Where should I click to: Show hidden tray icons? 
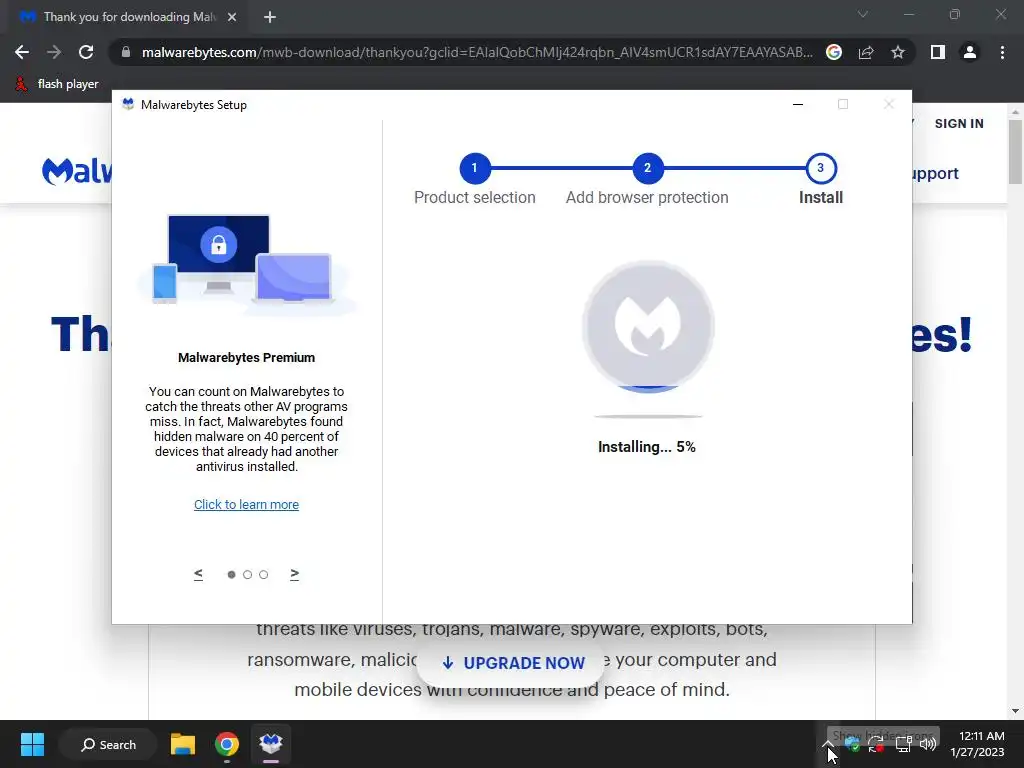(827, 743)
